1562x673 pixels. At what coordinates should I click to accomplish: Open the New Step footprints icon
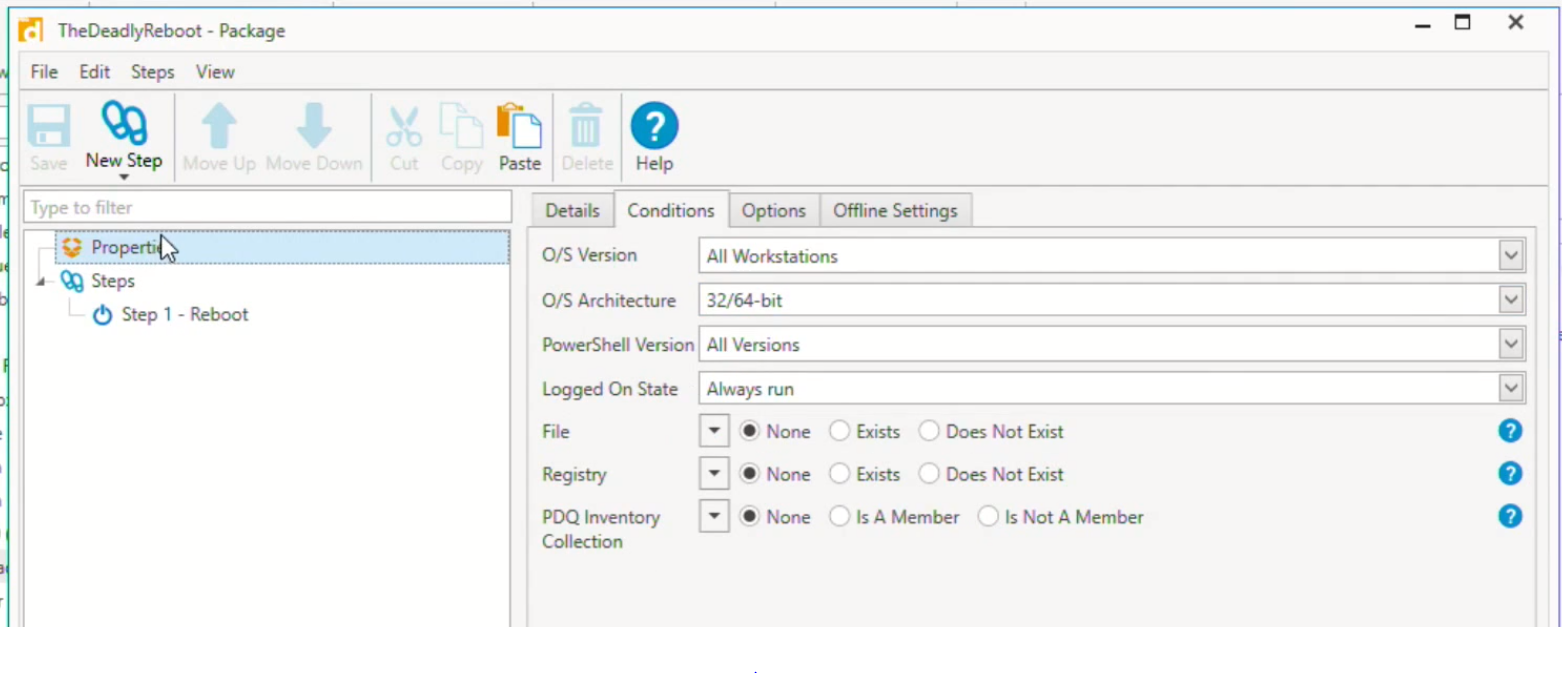point(124,123)
